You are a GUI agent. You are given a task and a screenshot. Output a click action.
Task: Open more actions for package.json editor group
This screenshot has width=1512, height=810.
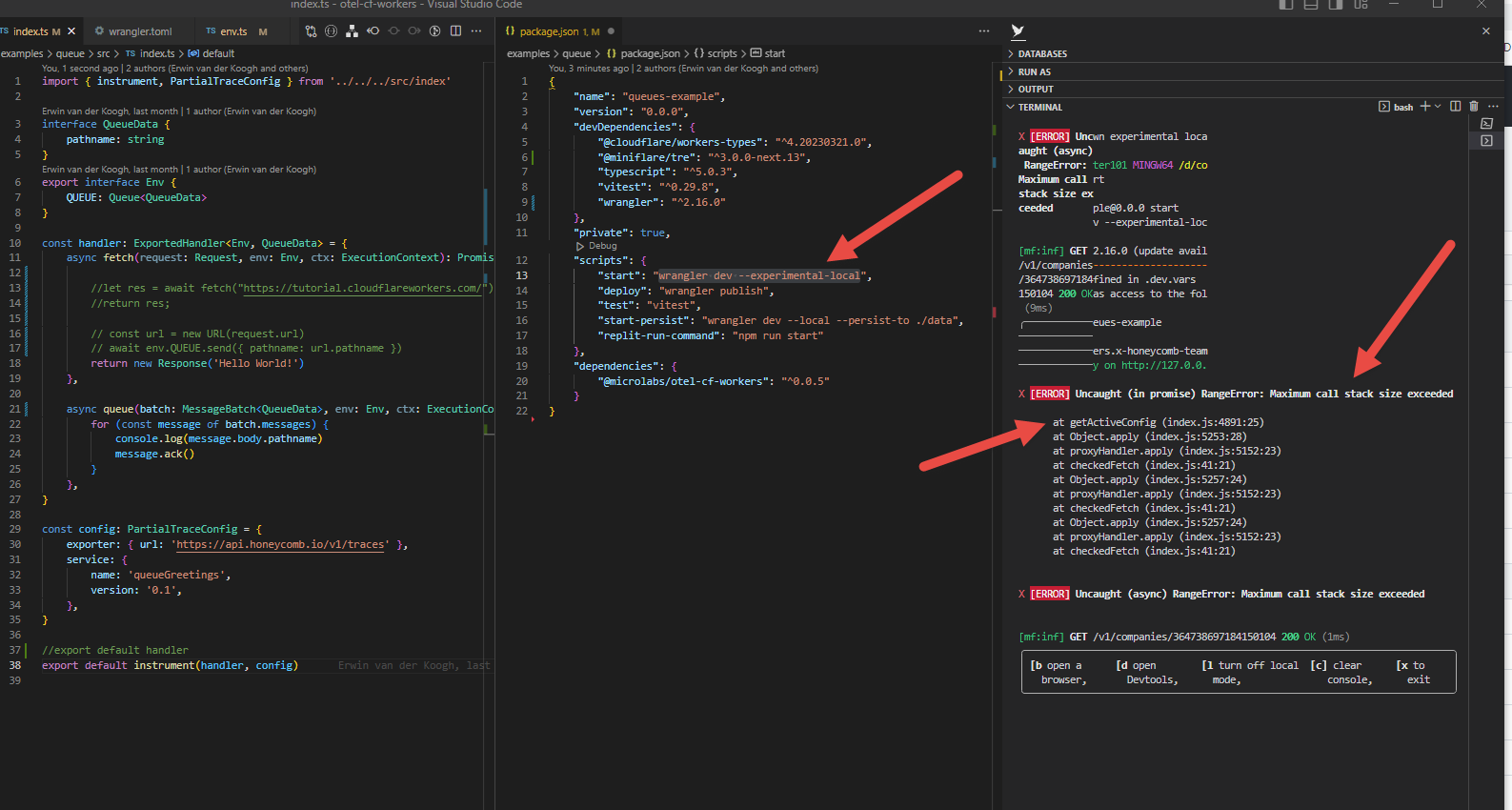point(984,31)
